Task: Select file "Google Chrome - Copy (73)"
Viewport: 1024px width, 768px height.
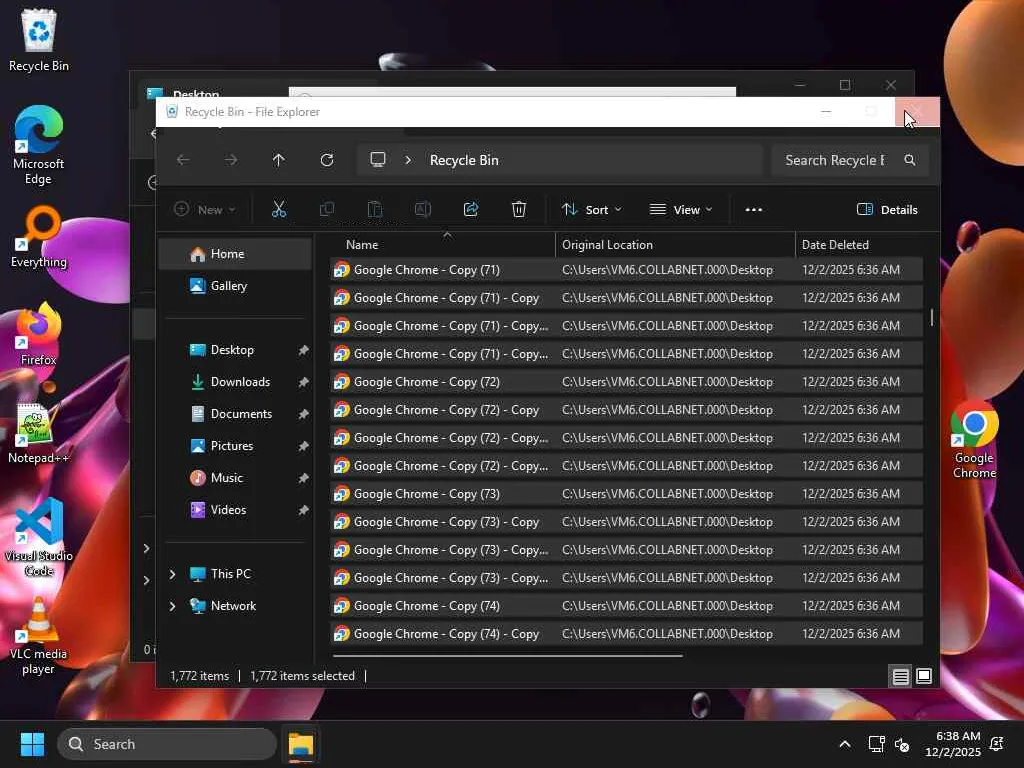Action: [x=626, y=494]
